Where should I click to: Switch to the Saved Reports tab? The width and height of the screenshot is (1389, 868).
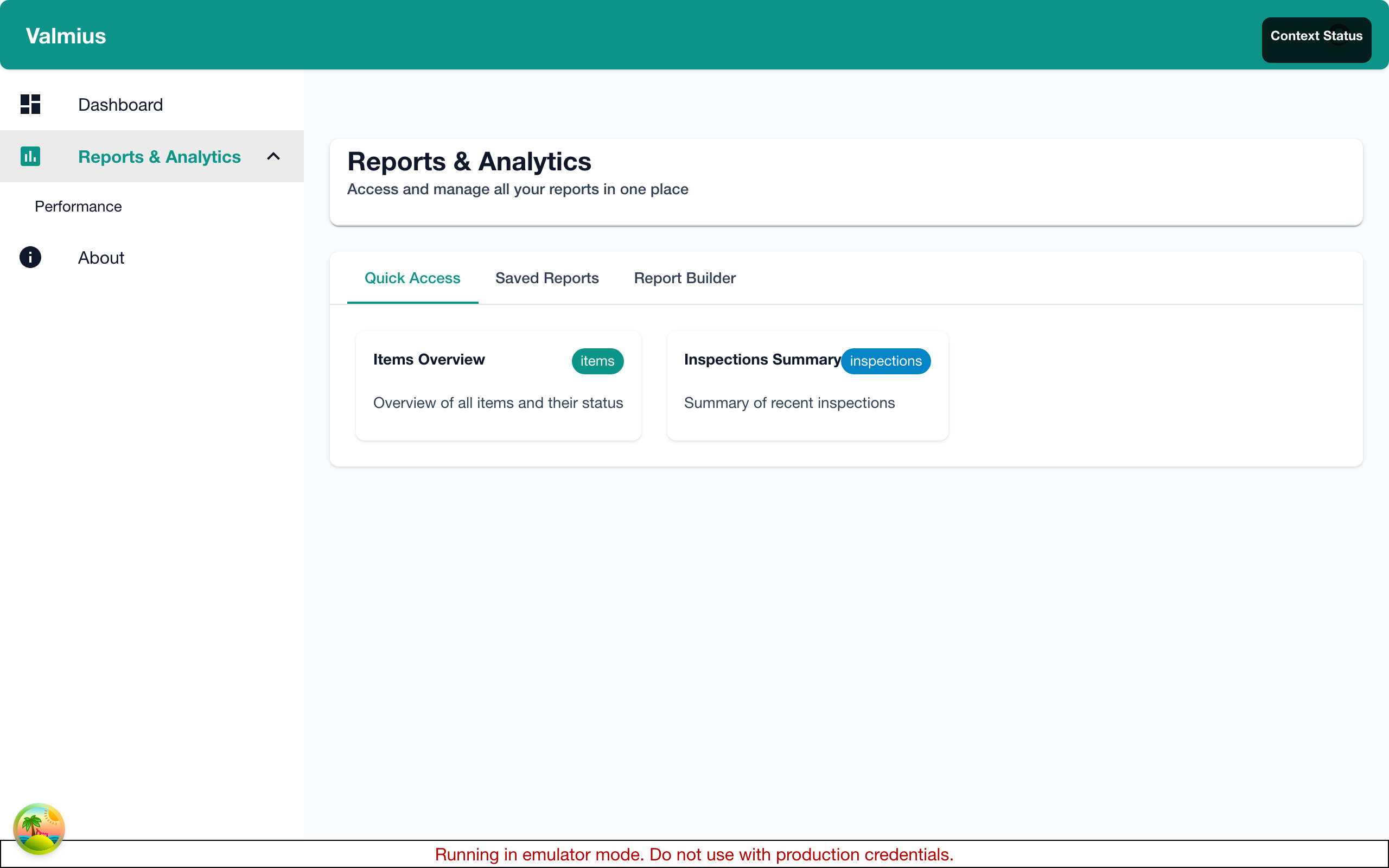click(x=546, y=278)
